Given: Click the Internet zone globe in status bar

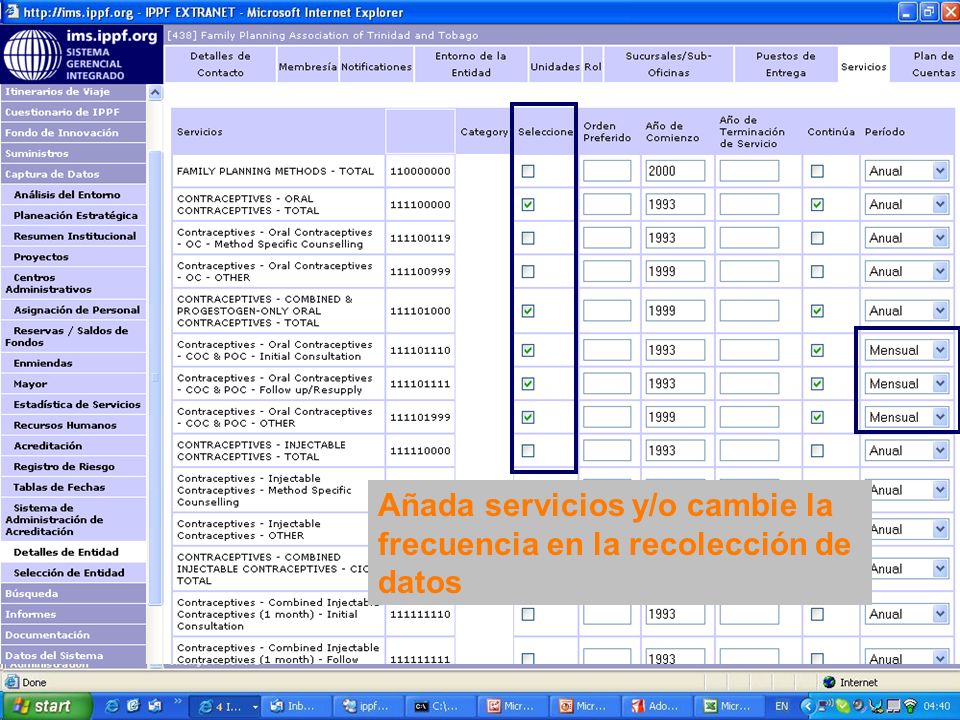Looking at the screenshot, I should pyautogui.click(x=829, y=682).
